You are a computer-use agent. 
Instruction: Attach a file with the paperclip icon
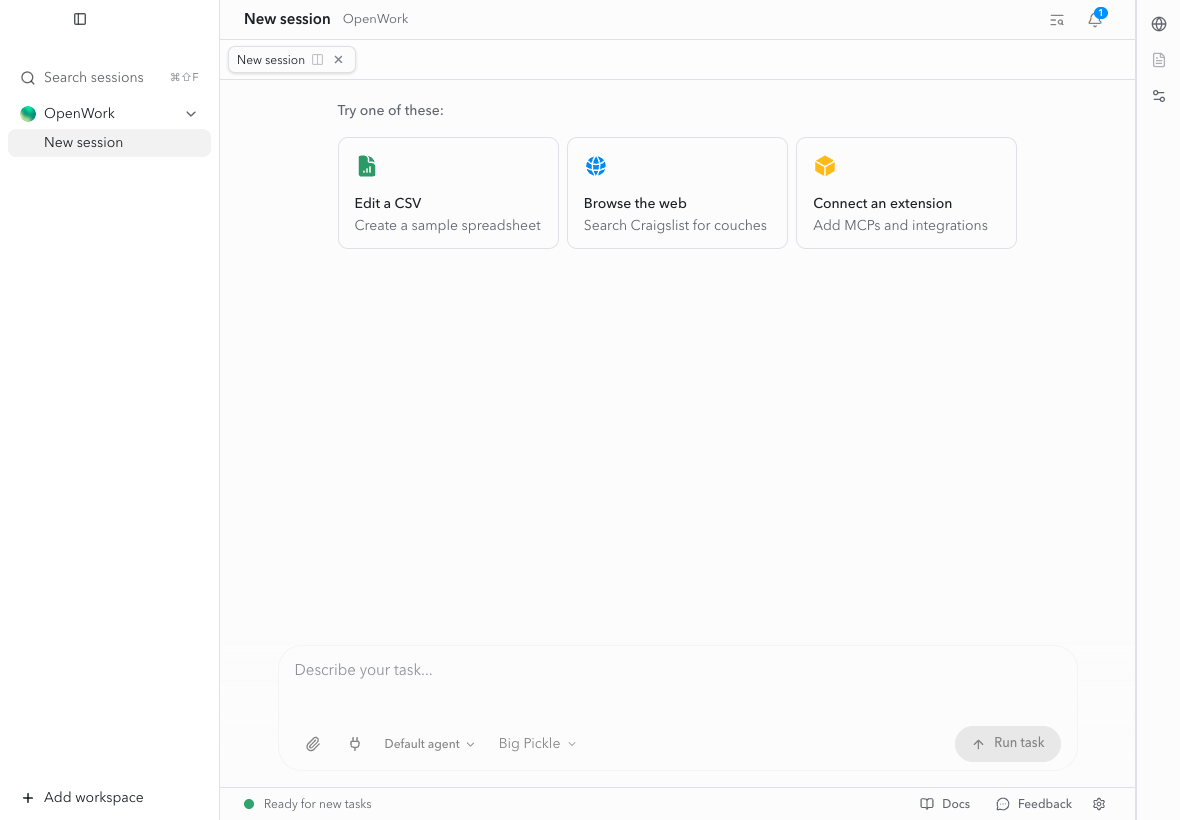click(x=313, y=744)
